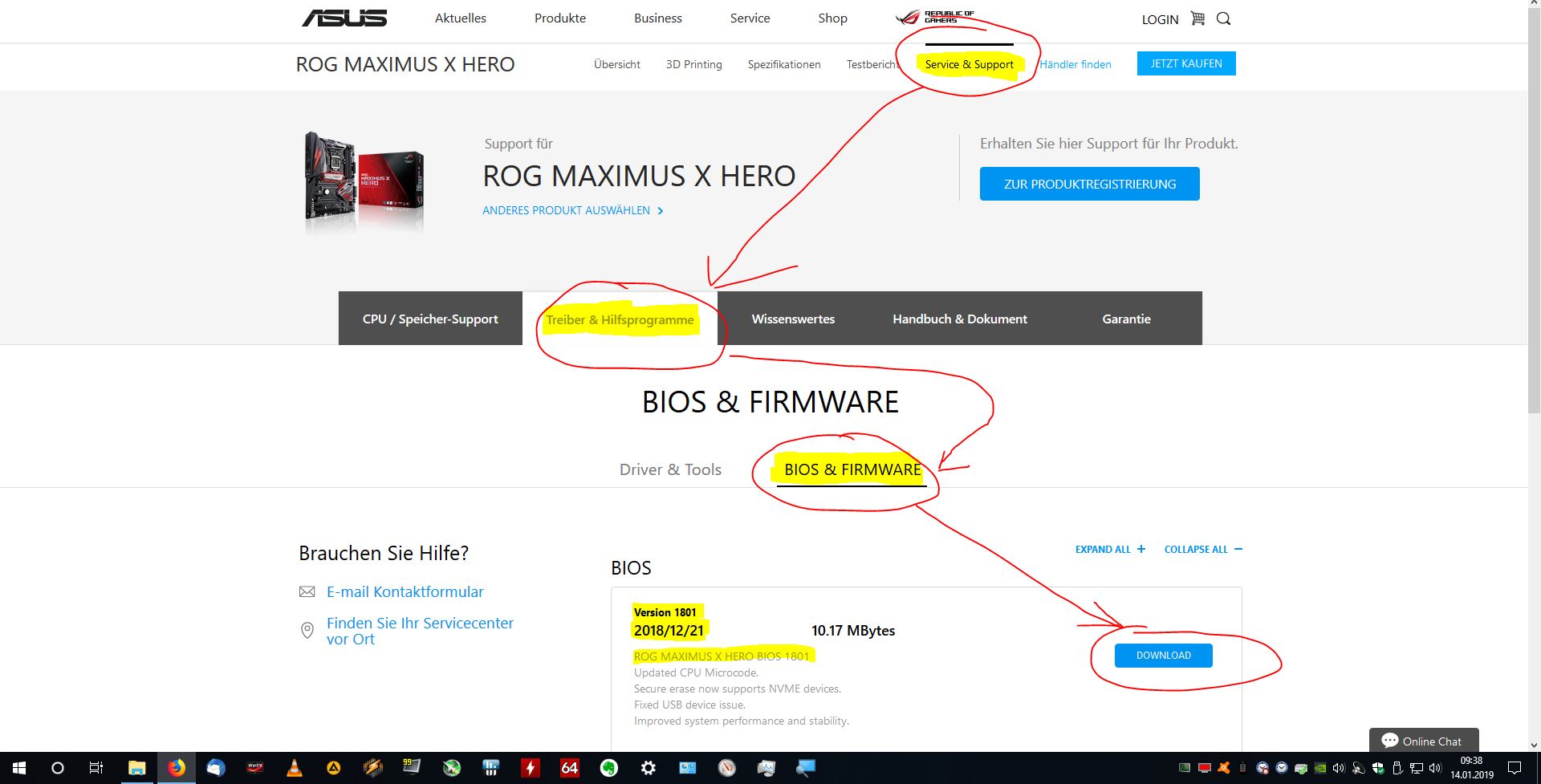Click the Windows Security shield tray icon
Image resolution: width=1541 pixels, height=784 pixels.
[x=1378, y=768]
